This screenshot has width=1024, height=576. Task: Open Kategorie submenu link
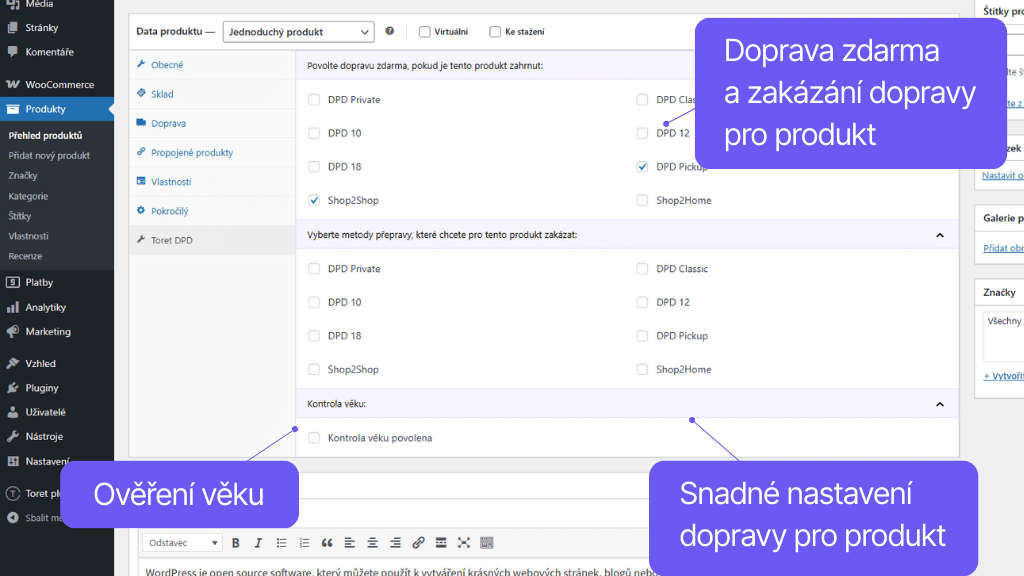point(28,196)
